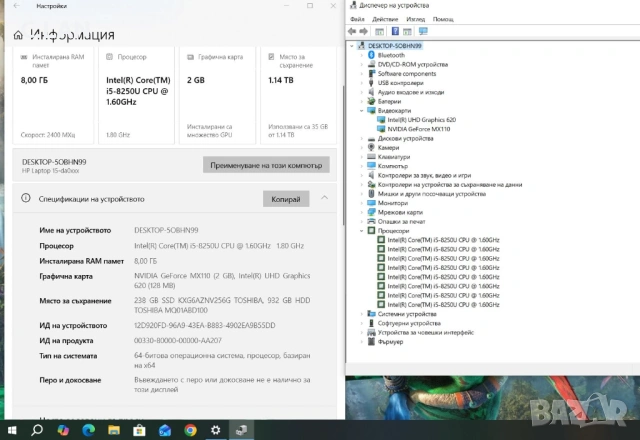Select the Компютър tree item

[393, 166]
